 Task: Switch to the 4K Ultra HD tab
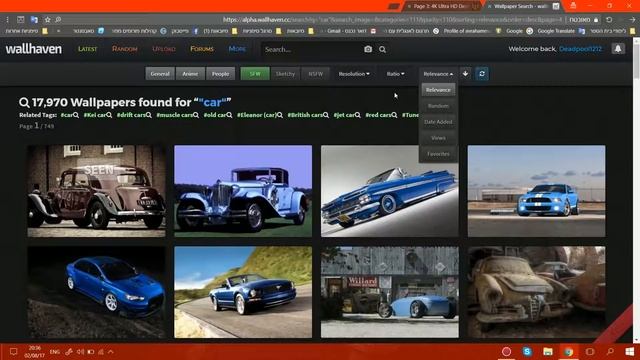click(x=443, y=6)
